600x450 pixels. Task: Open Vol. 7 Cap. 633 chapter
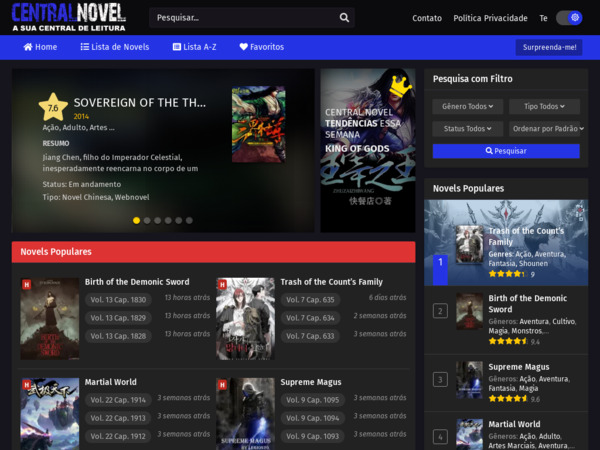pyautogui.click(x=310, y=336)
